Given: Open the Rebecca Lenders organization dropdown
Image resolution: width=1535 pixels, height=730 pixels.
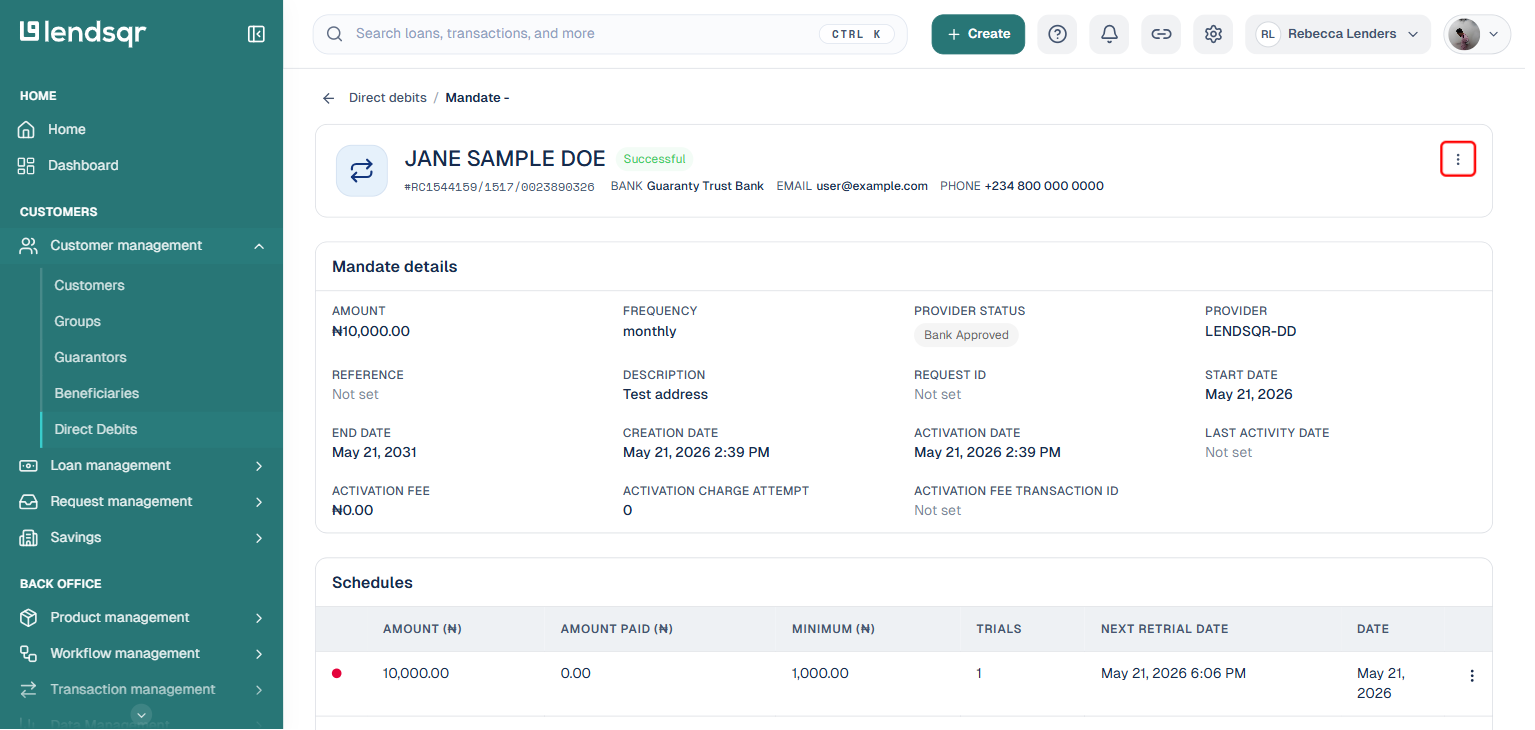Looking at the screenshot, I should [x=1338, y=34].
